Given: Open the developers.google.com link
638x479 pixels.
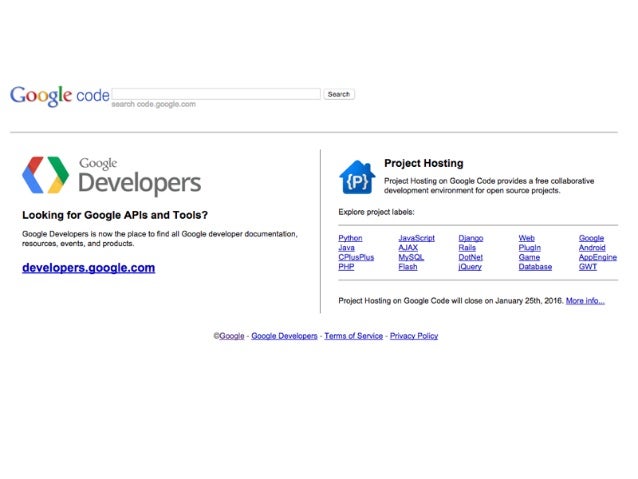Looking at the screenshot, I should (x=89, y=268).
